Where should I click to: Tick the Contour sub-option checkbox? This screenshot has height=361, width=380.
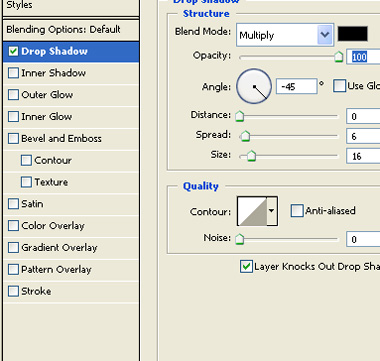tap(26, 160)
